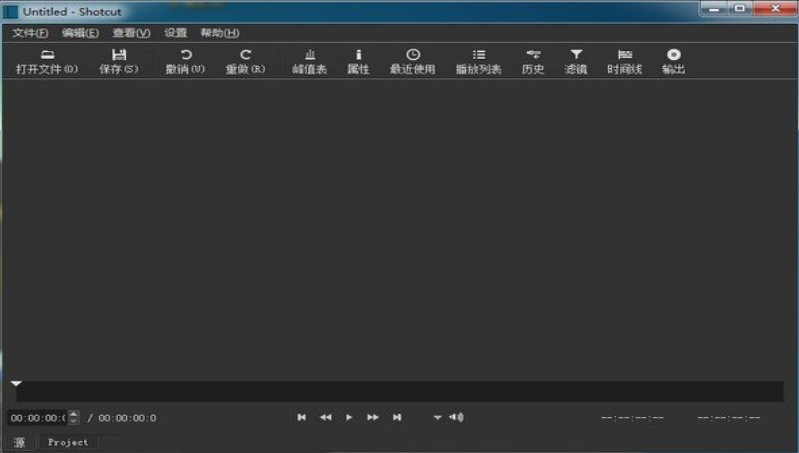Click the Open File (打开文件) toolbar icon
799x453 pixels.
point(47,61)
